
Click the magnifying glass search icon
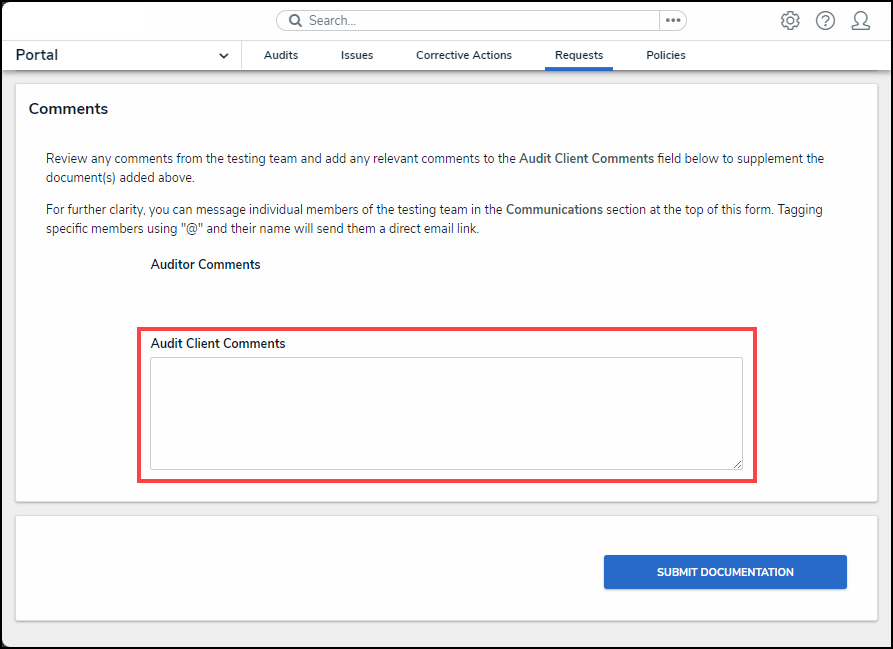click(295, 21)
